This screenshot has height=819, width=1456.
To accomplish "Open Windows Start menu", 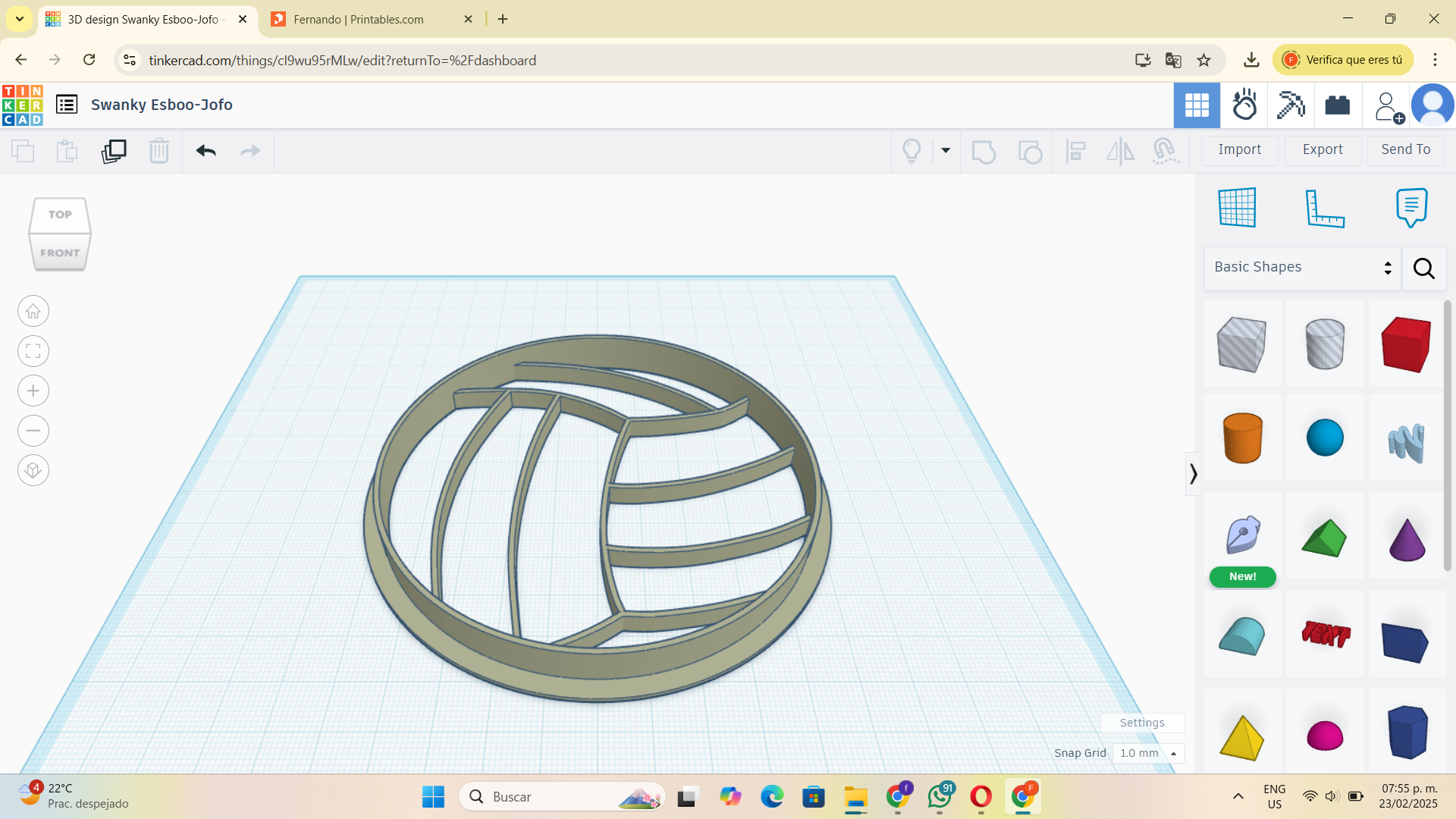I will pyautogui.click(x=433, y=797).
